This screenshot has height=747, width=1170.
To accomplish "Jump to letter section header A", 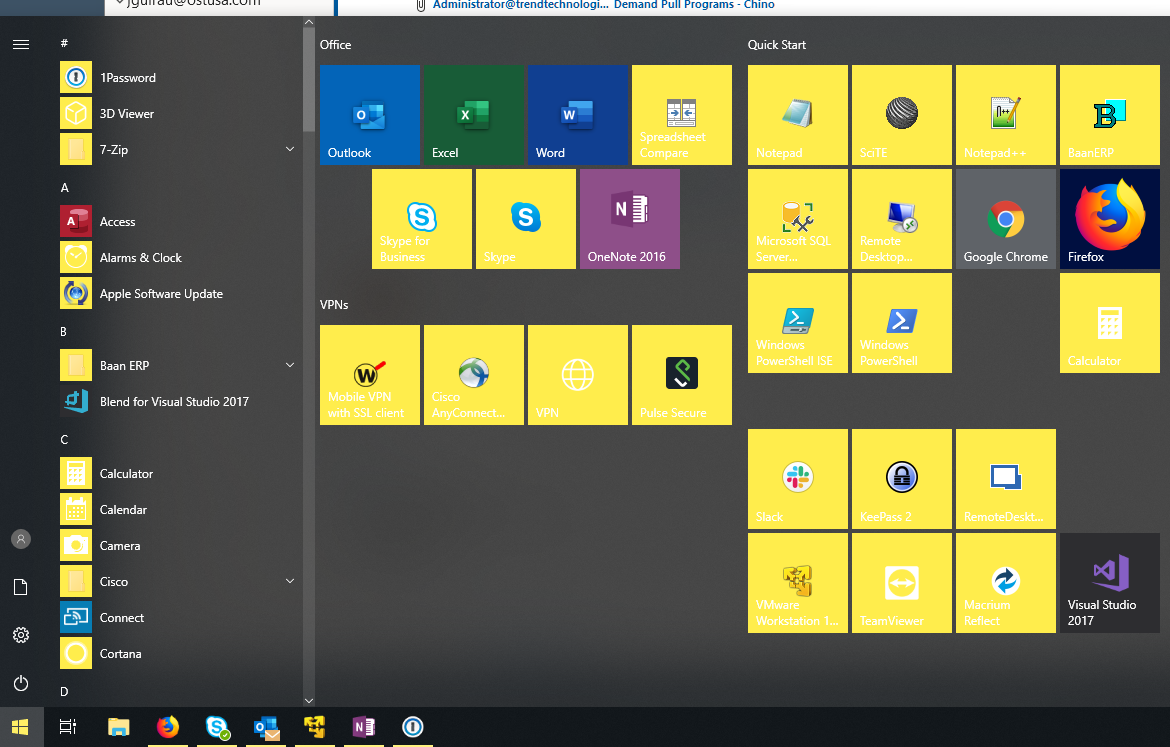I will [65, 188].
